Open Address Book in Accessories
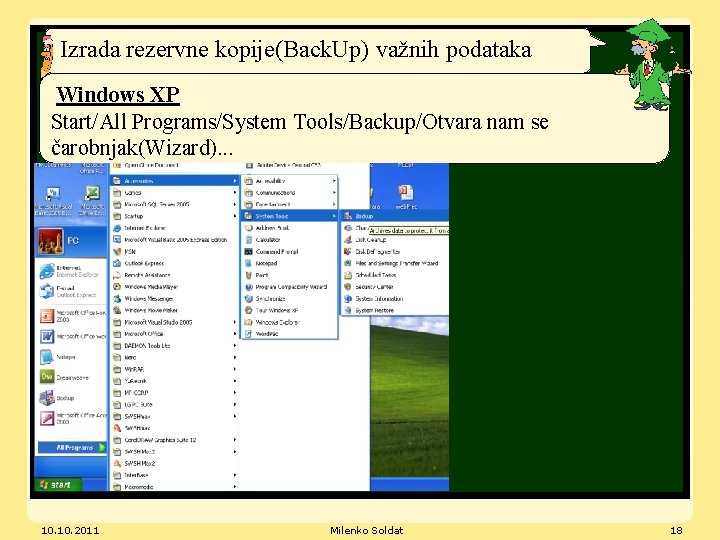 click(290, 228)
